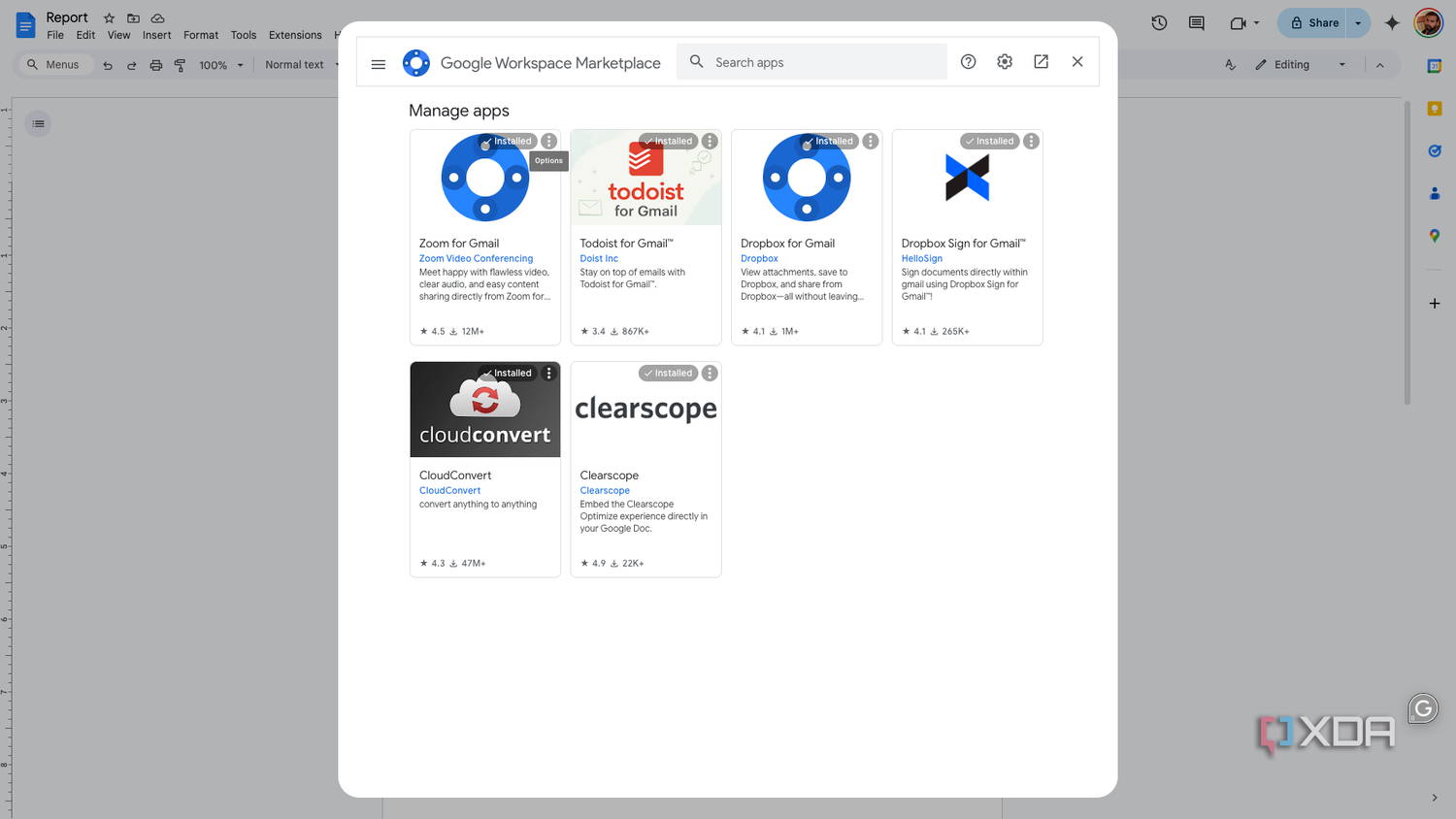1456x819 pixels.
Task: Activate the paint format tool
Action: pyautogui.click(x=180, y=65)
